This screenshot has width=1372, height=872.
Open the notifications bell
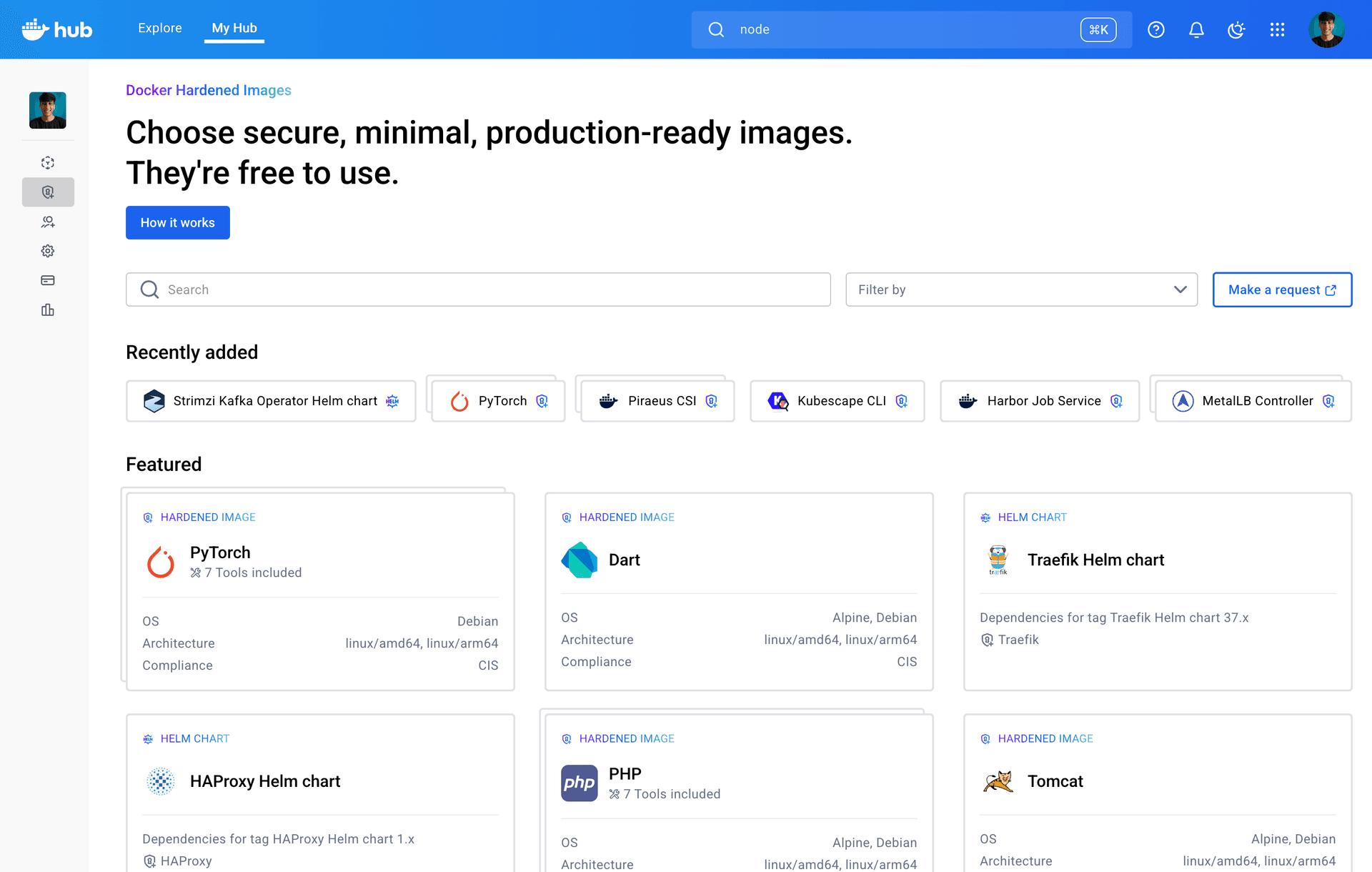pyautogui.click(x=1196, y=29)
